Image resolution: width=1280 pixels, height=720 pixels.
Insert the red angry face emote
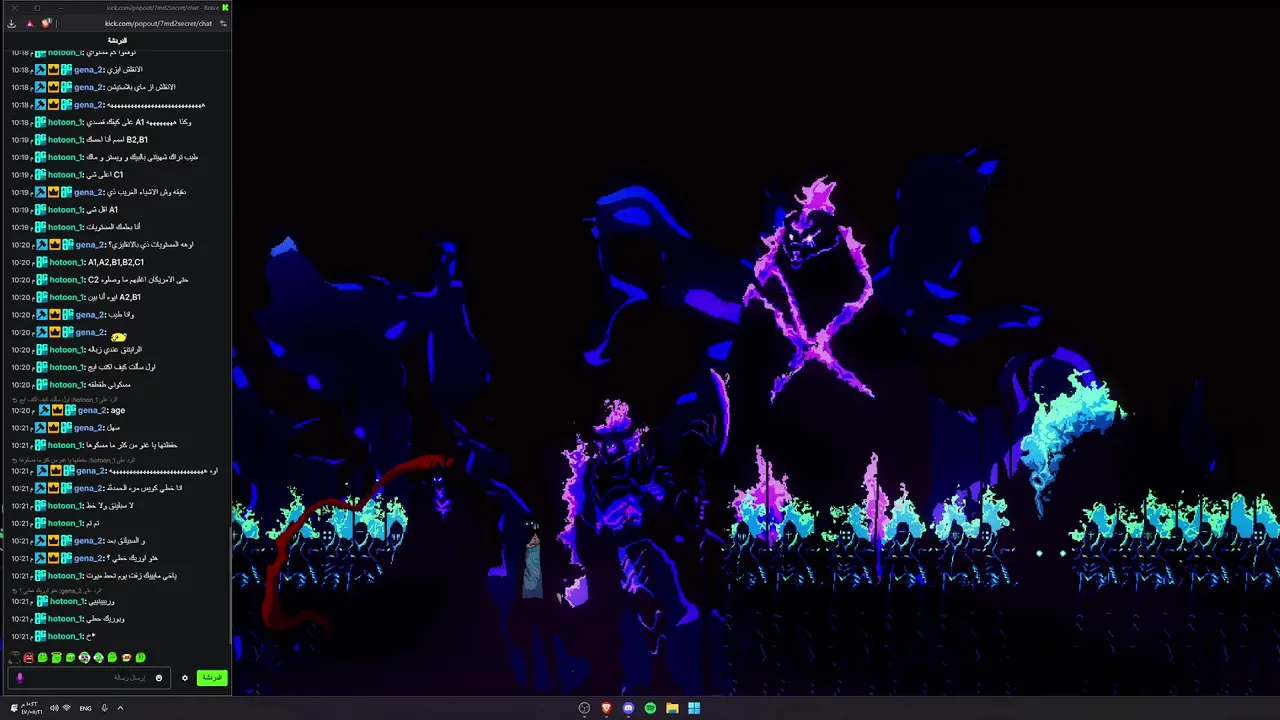tap(28, 657)
